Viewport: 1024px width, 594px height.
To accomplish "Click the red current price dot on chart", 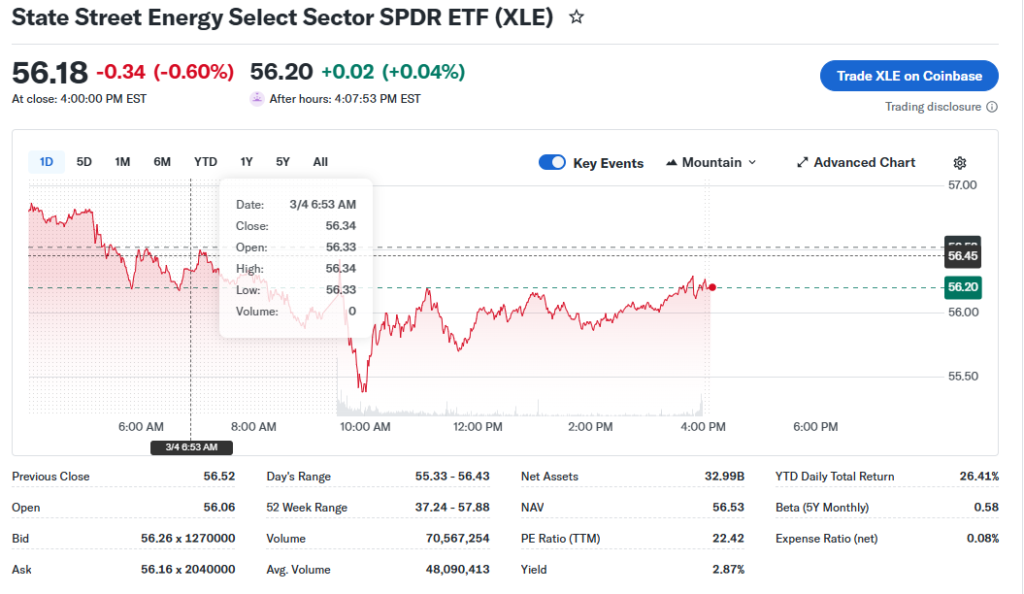I will pos(712,287).
